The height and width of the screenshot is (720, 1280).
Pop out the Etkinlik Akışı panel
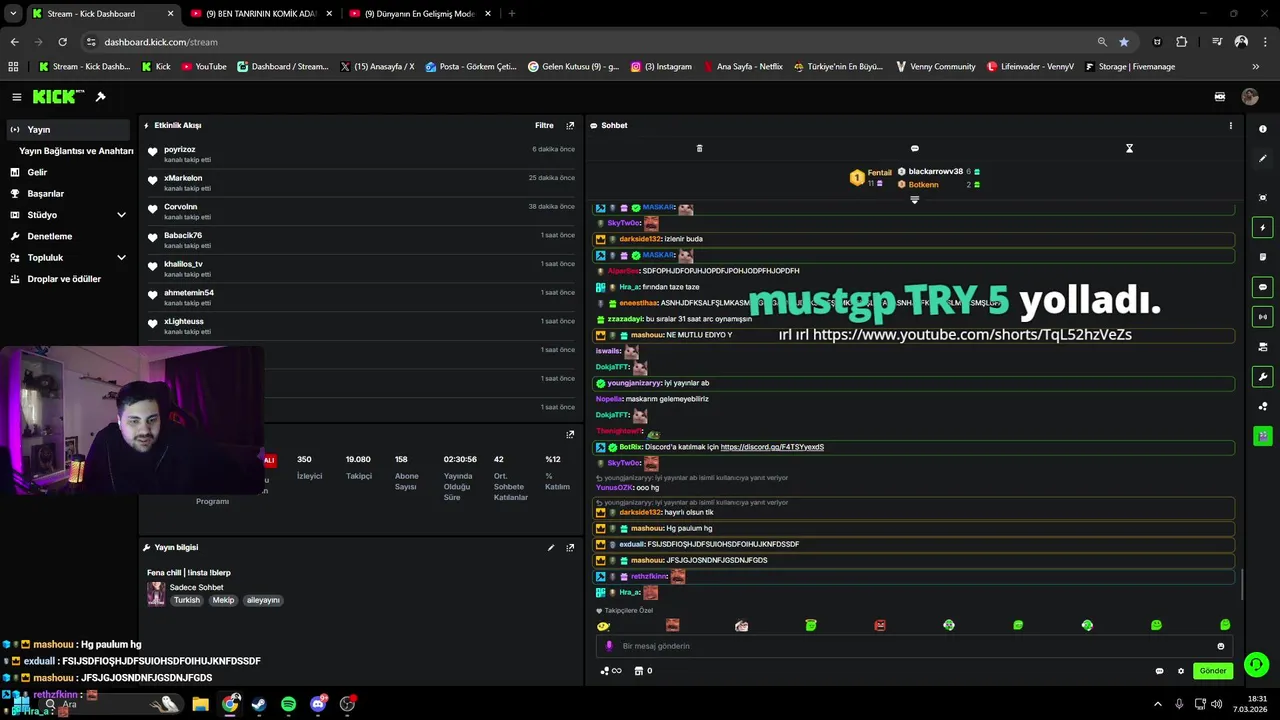(x=570, y=126)
